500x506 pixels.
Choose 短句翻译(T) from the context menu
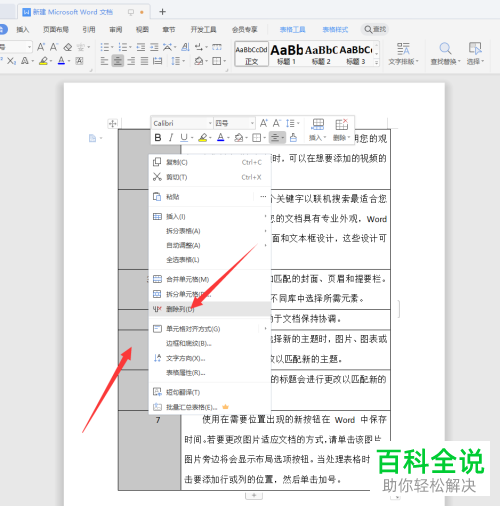tap(209, 392)
